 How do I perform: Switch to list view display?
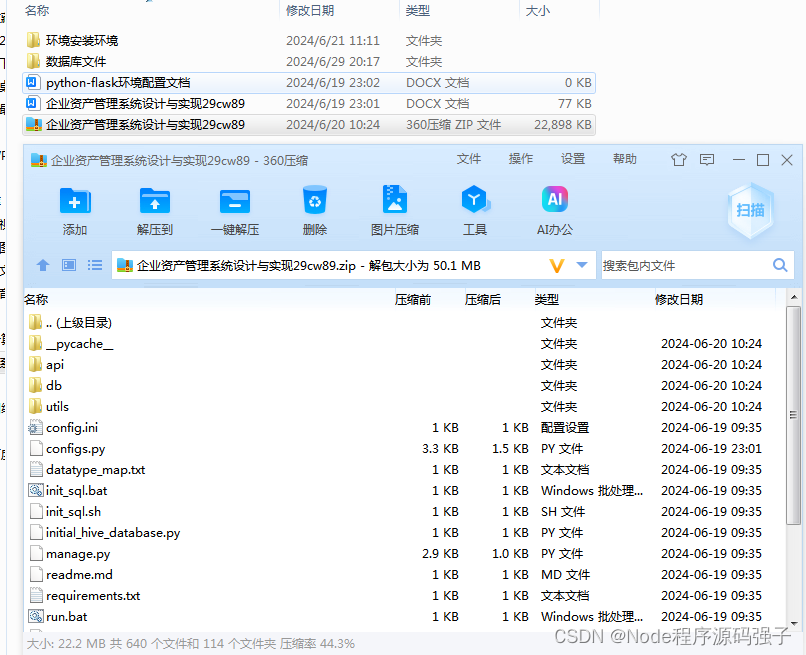[95, 265]
